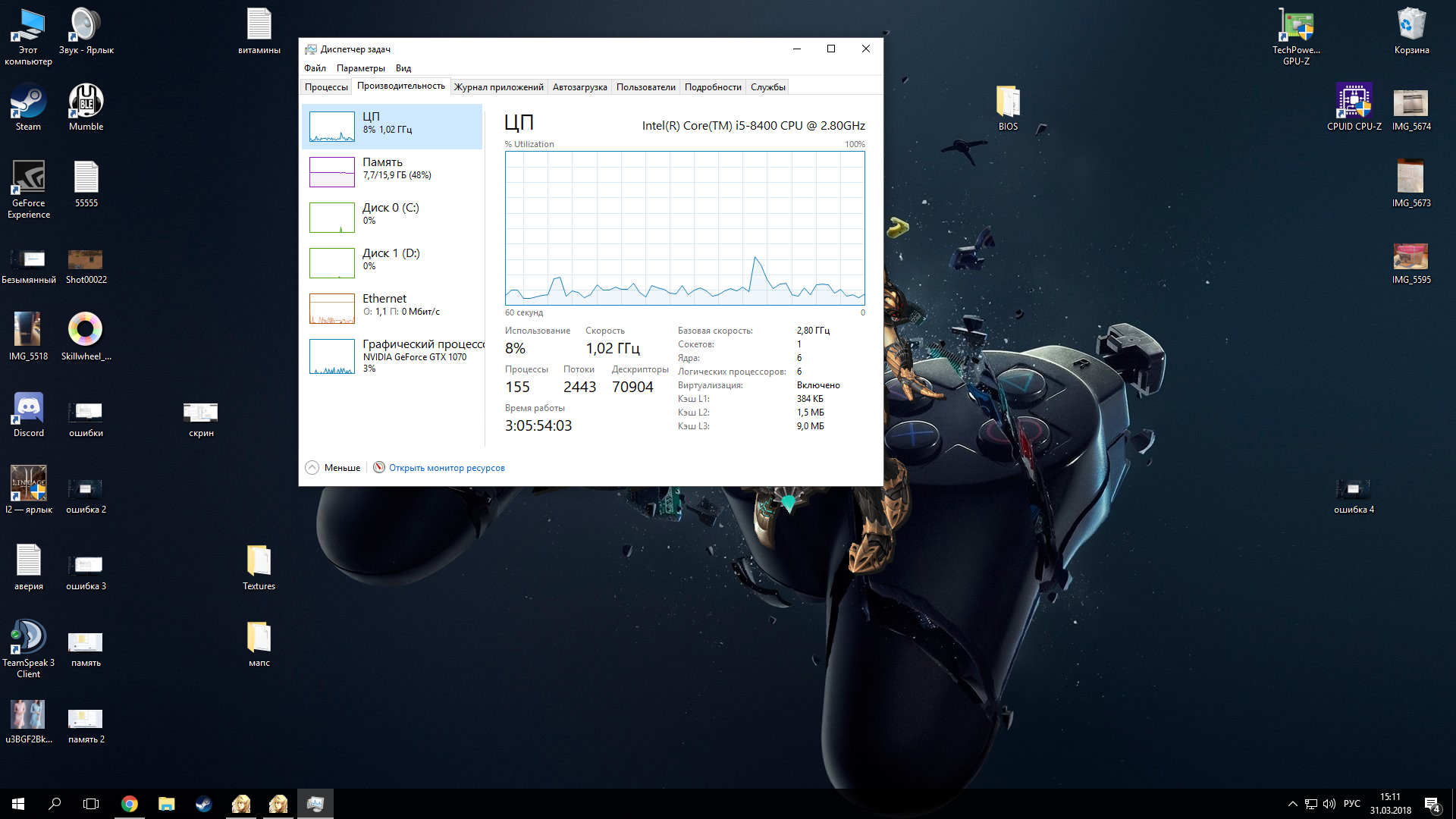Show hidden system tray icons chevron
The image size is (1456, 819).
(1292, 804)
